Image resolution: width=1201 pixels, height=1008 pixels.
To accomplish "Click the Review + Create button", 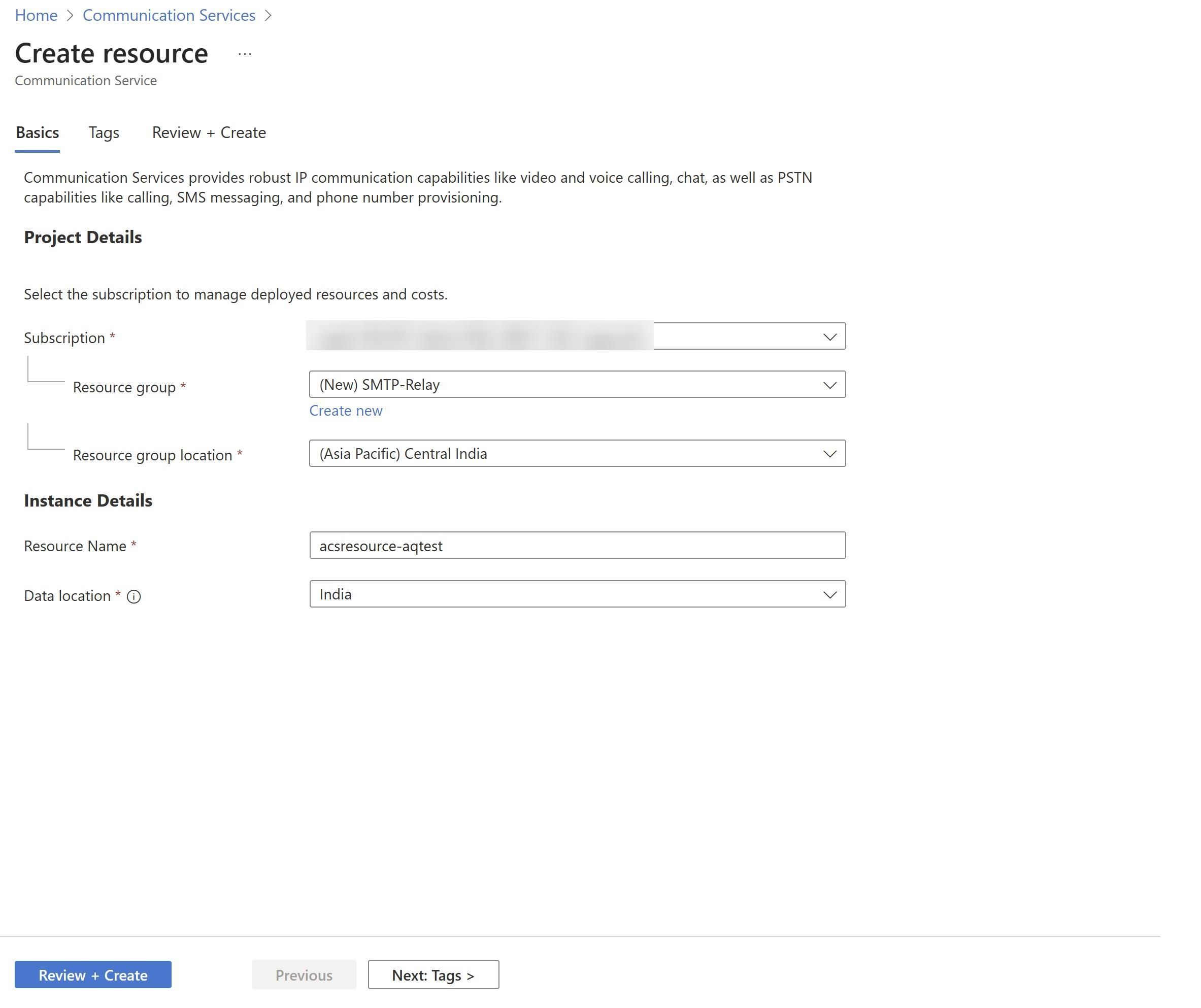I will (93, 975).
